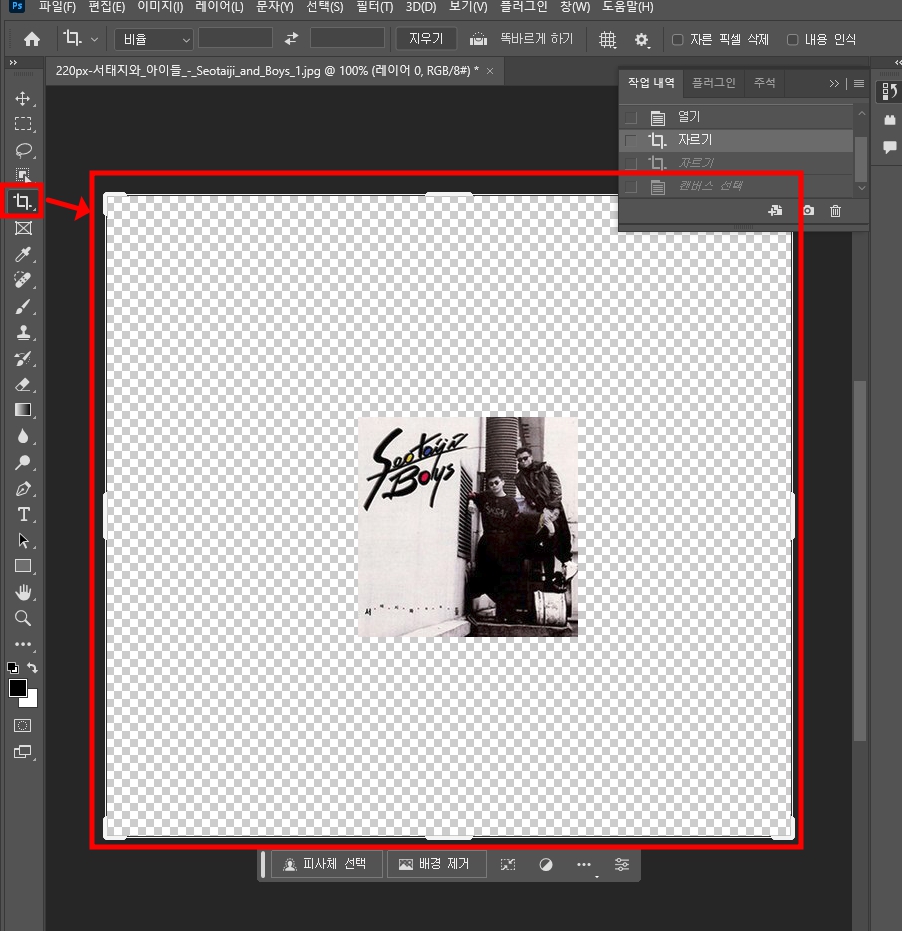Click the crop width input field

click(x=235, y=39)
